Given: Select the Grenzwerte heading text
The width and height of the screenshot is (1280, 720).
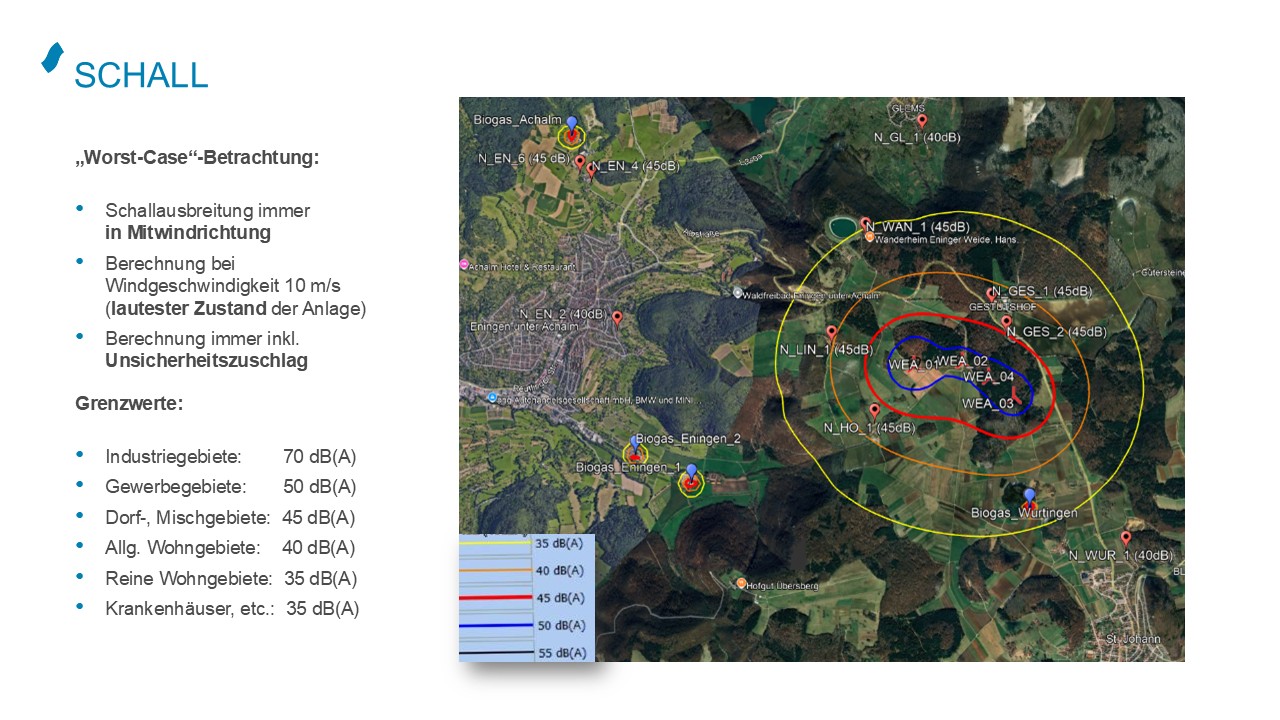Looking at the screenshot, I should pyautogui.click(x=128, y=404).
